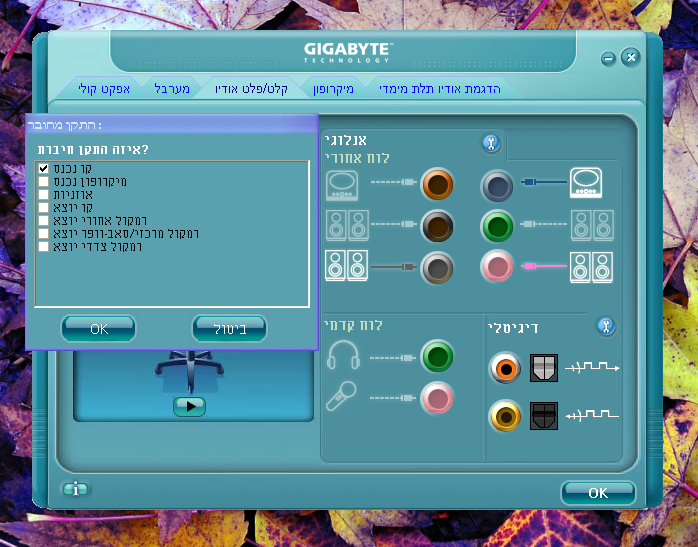Click the 'דיגיטלי' section heading
The height and width of the screenshot is (547, 698).
(x=513, y=328)
